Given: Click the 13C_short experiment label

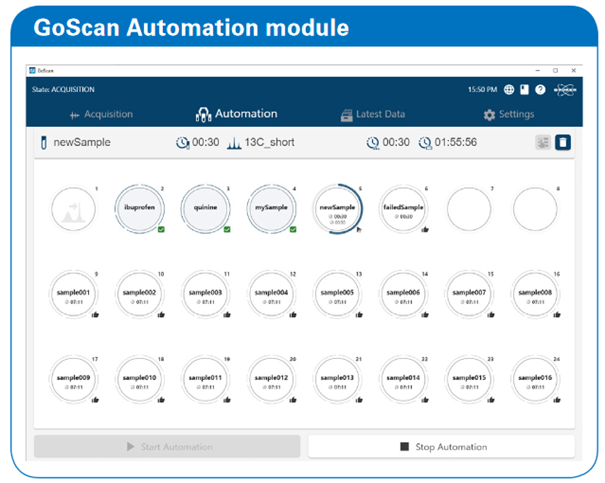Looking at the screenshot, I should point(269,142).
